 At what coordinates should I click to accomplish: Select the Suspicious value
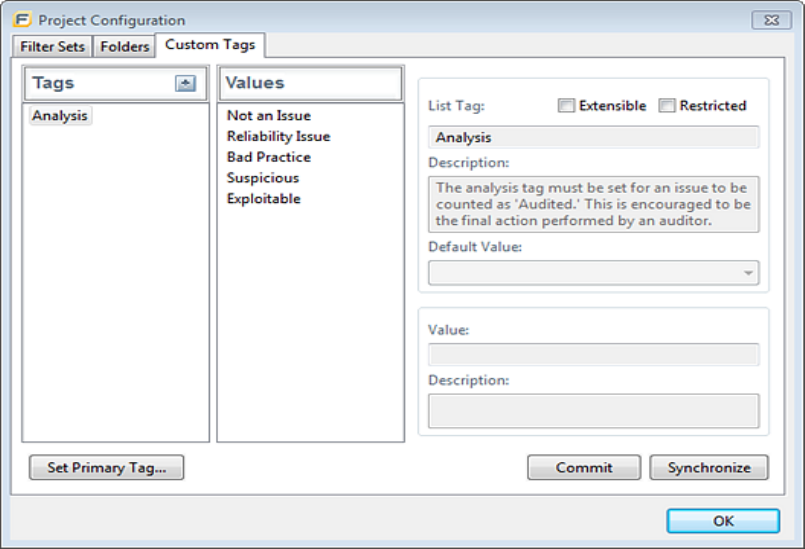(263, 178)
